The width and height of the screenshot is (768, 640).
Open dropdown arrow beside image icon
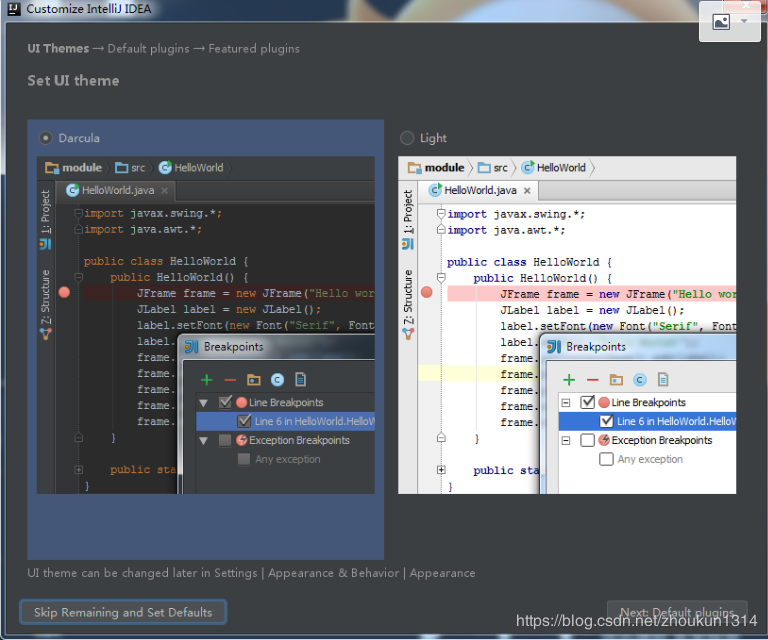pos(744,21)
